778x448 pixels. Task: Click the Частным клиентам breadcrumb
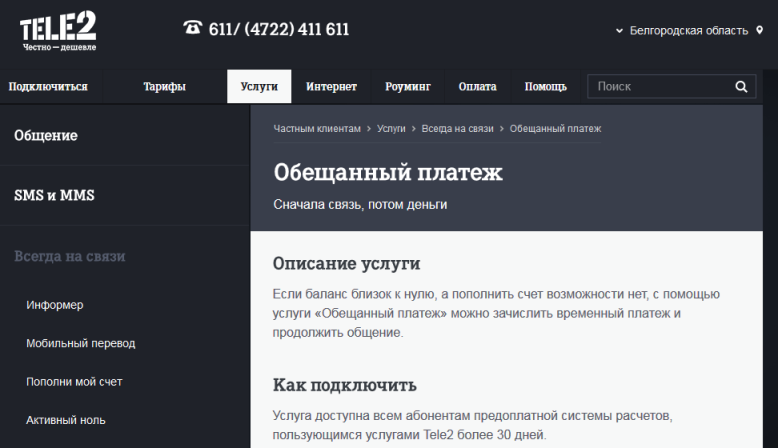click(x=317, y=129)
